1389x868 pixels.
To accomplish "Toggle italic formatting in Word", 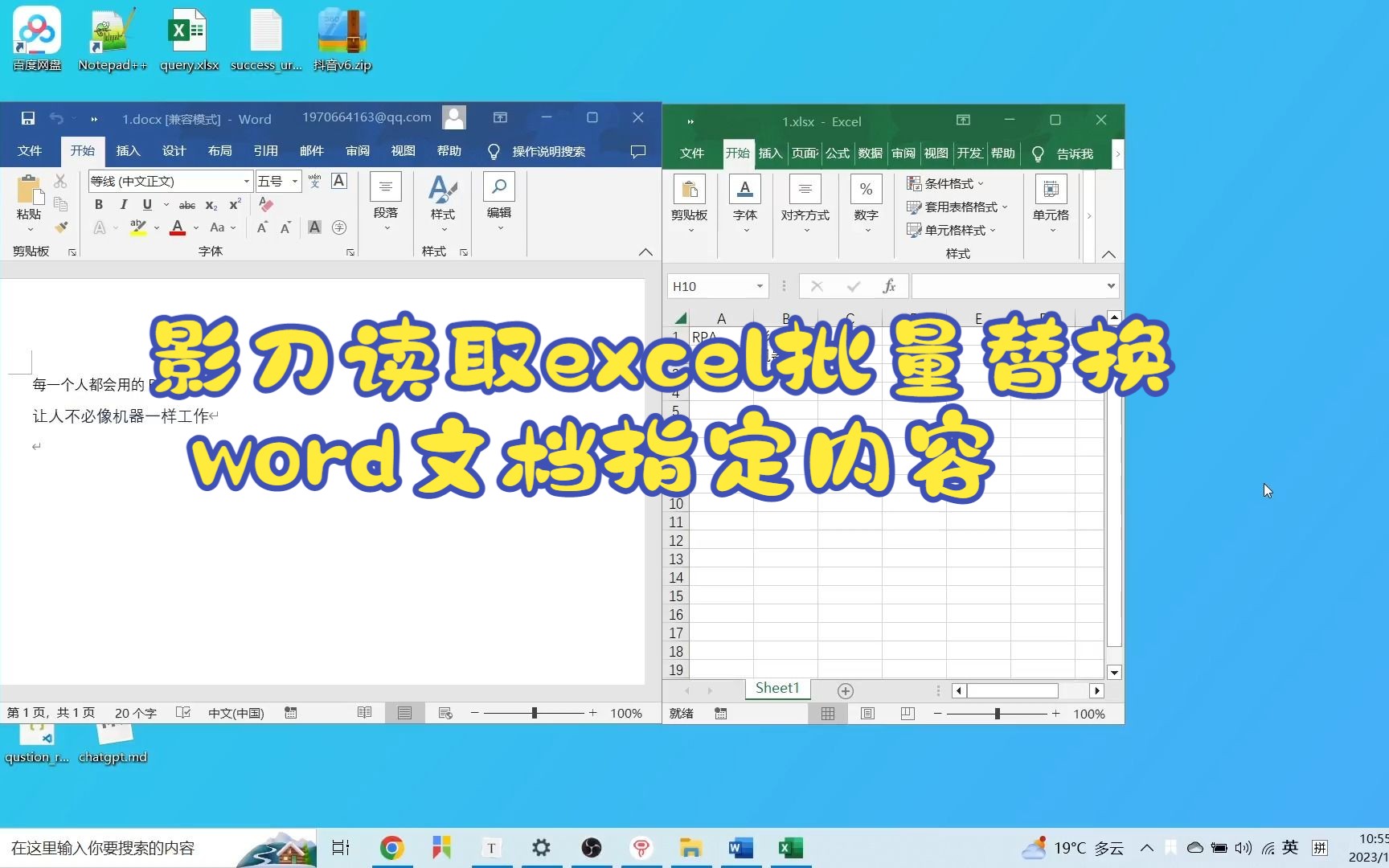I will coord(122,205).
